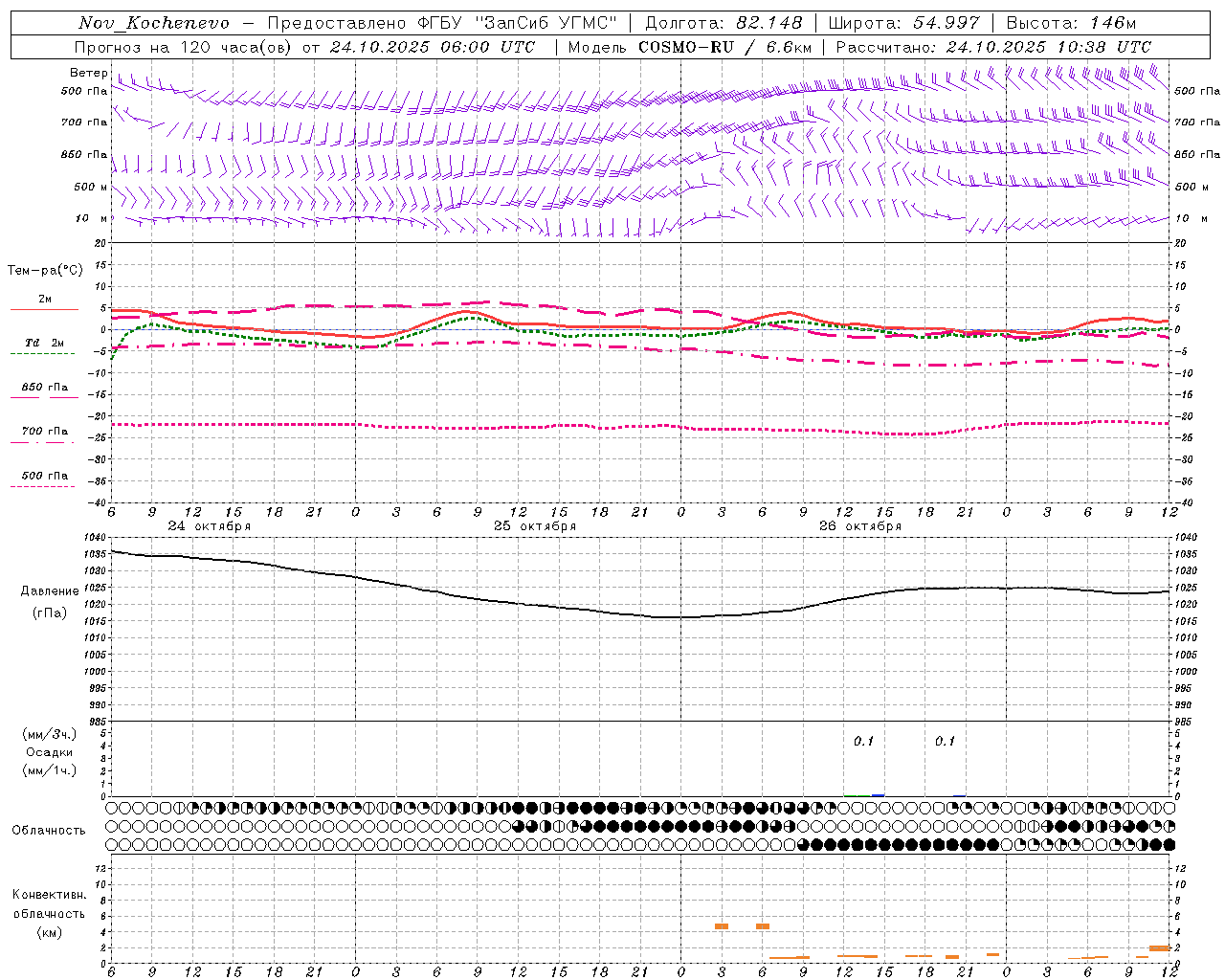The height and width of the screenshot is (980, 1225).
Task: Click the latitude value 54.997
Action: (946, 23)
